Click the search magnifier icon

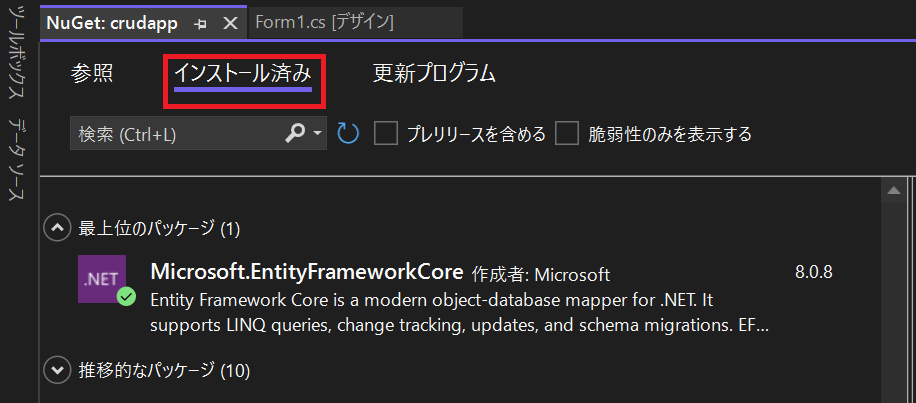point(296,133)
